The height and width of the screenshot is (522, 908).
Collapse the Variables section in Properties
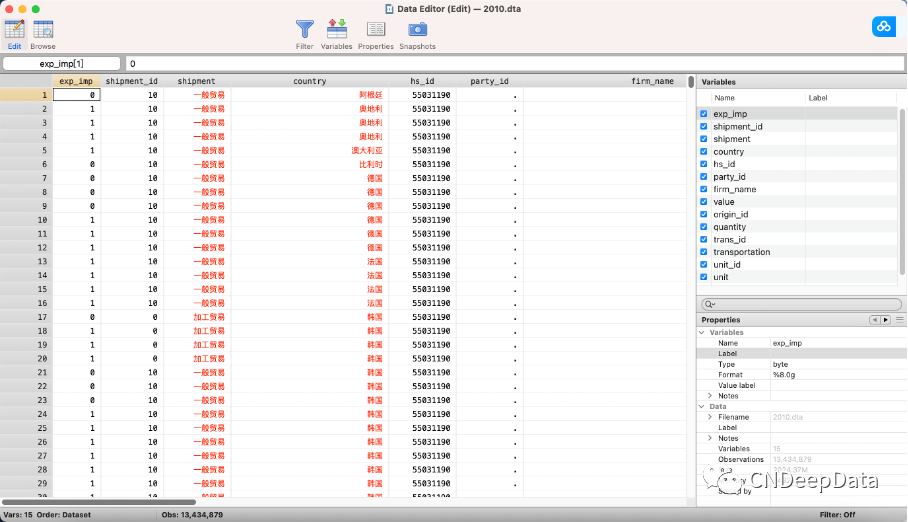click(702, 333)
